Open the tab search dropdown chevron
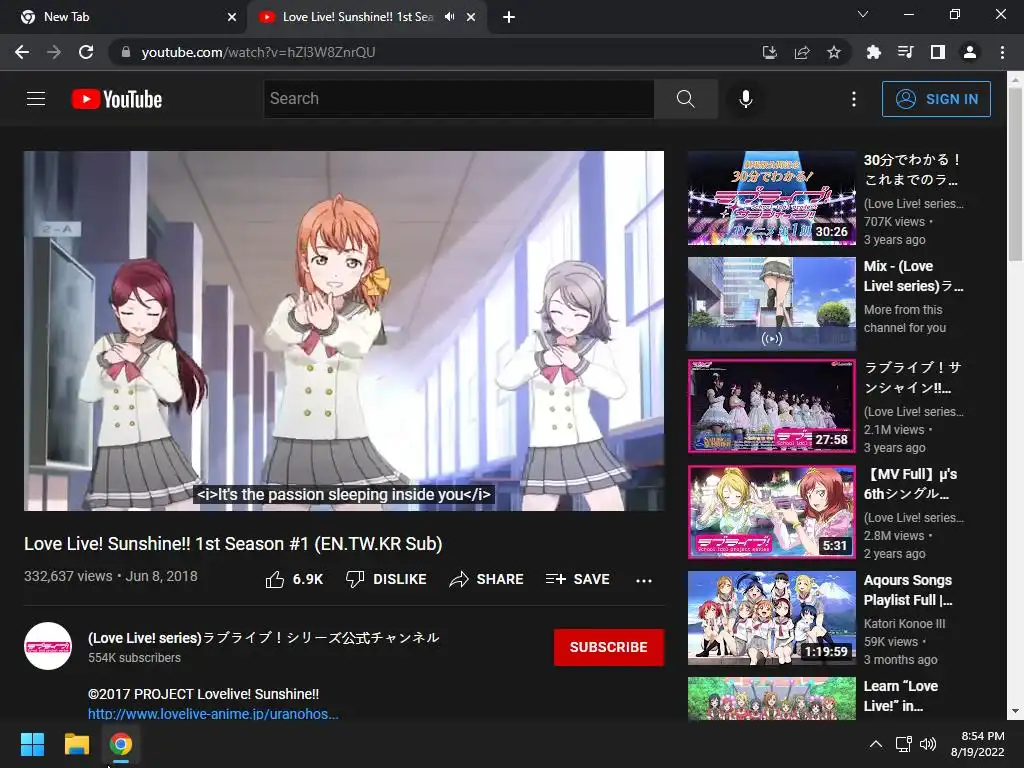Viewport: 1024px width, 768px height. [x=863, y=14]
